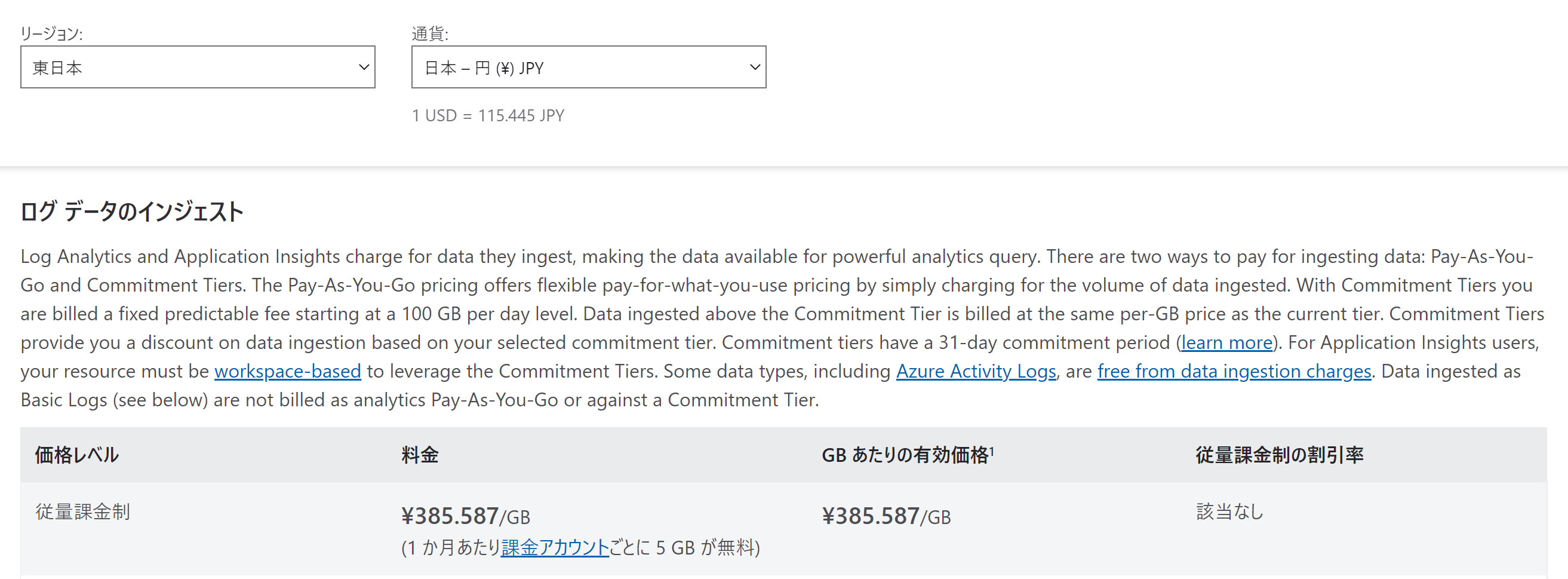Click the 課金アカウント billing account link
Image resolution: width=1568 pixels, height=579 pixels.
tap(555, 547)
